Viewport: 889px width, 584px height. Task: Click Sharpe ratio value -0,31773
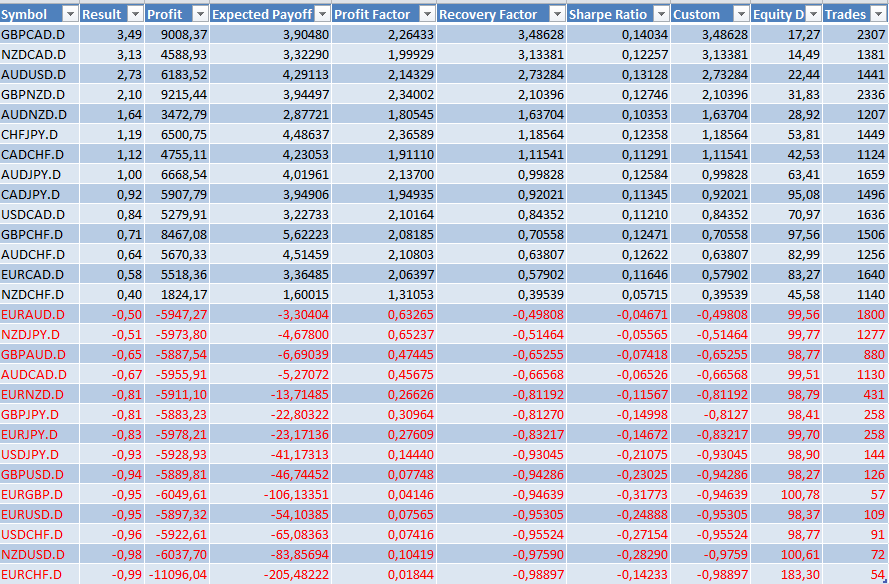pyautogui.click(x=642, y=494)
